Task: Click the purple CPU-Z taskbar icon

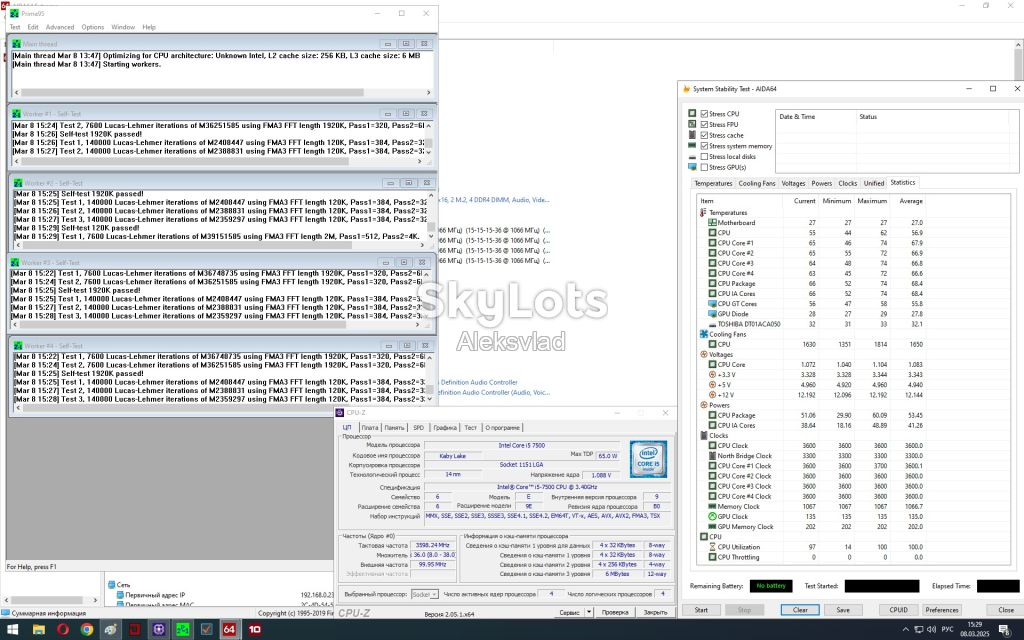Action: click(x=159, y=630)
